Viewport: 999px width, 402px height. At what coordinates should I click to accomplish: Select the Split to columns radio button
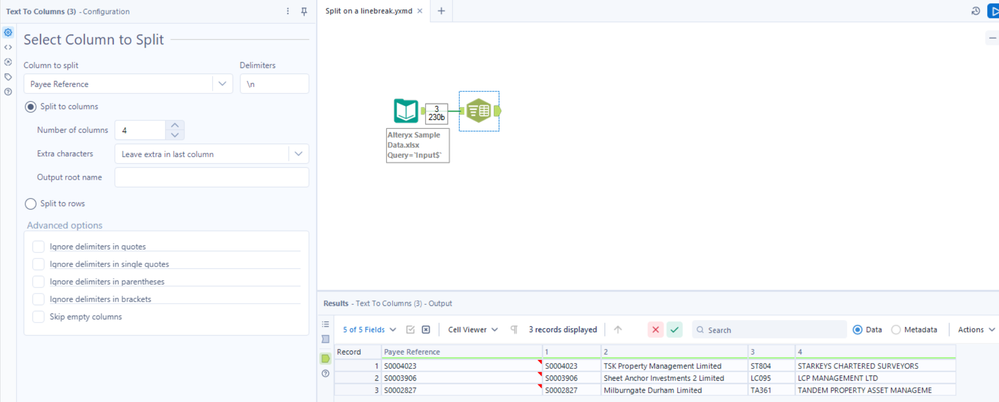point(30,107)
